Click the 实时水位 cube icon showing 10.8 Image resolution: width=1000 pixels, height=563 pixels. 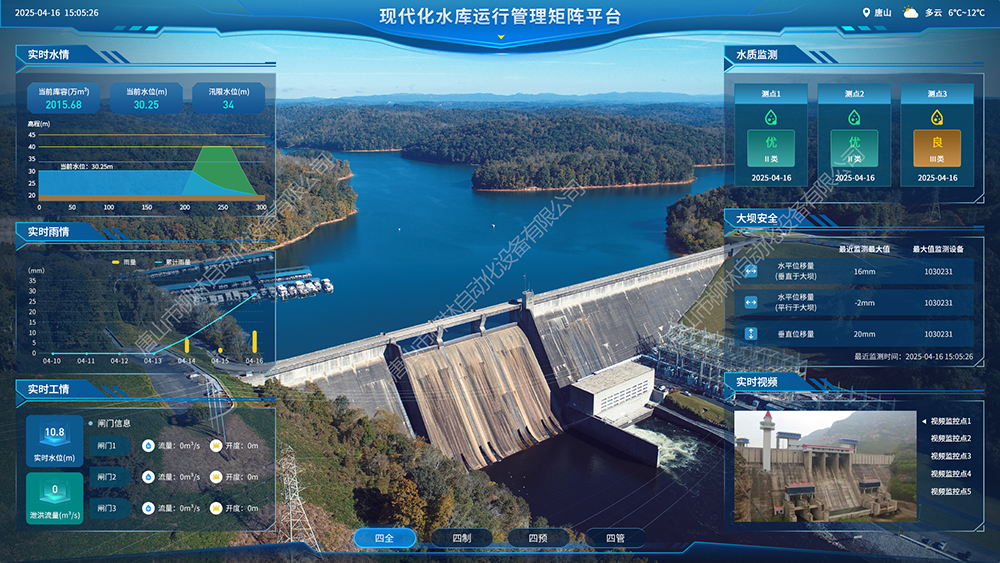[x=54, y=437]
